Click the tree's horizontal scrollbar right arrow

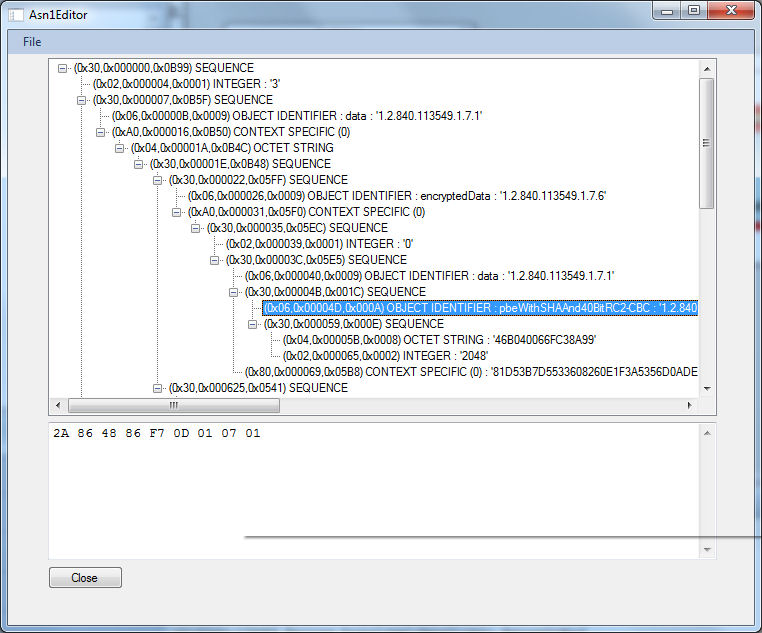(689, 405)
